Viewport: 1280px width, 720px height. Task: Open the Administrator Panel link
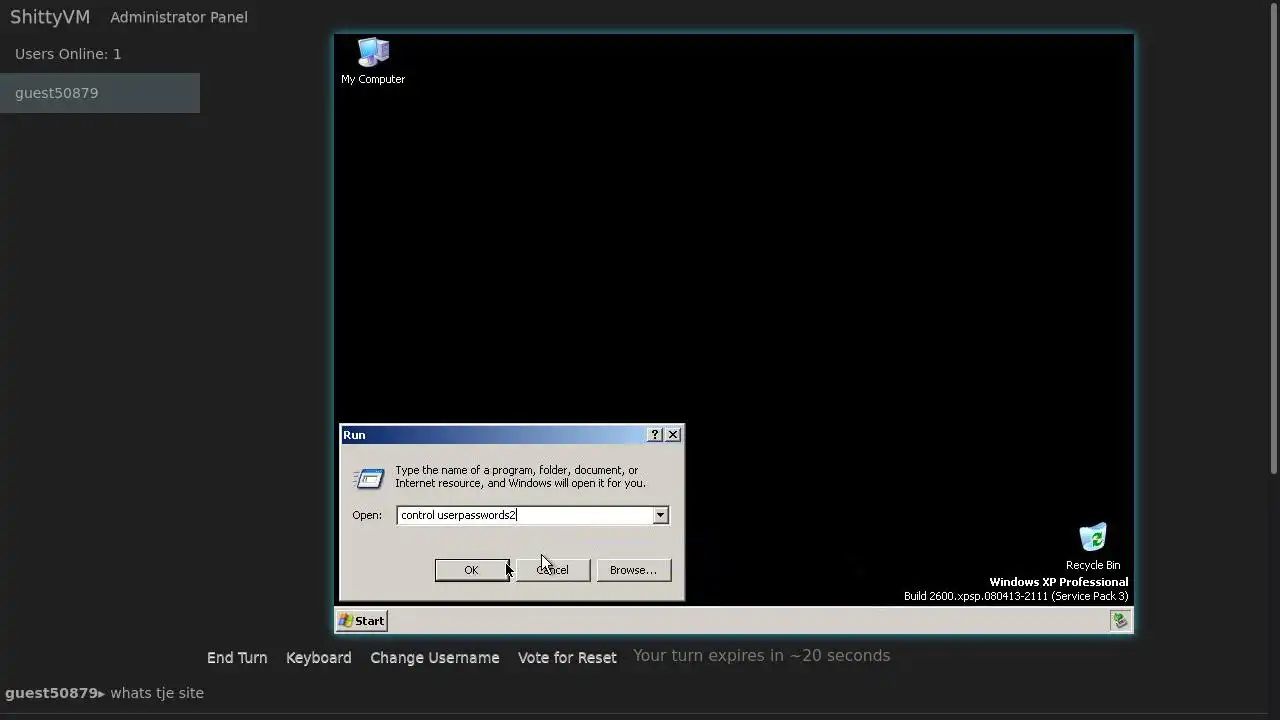point(179,17)
